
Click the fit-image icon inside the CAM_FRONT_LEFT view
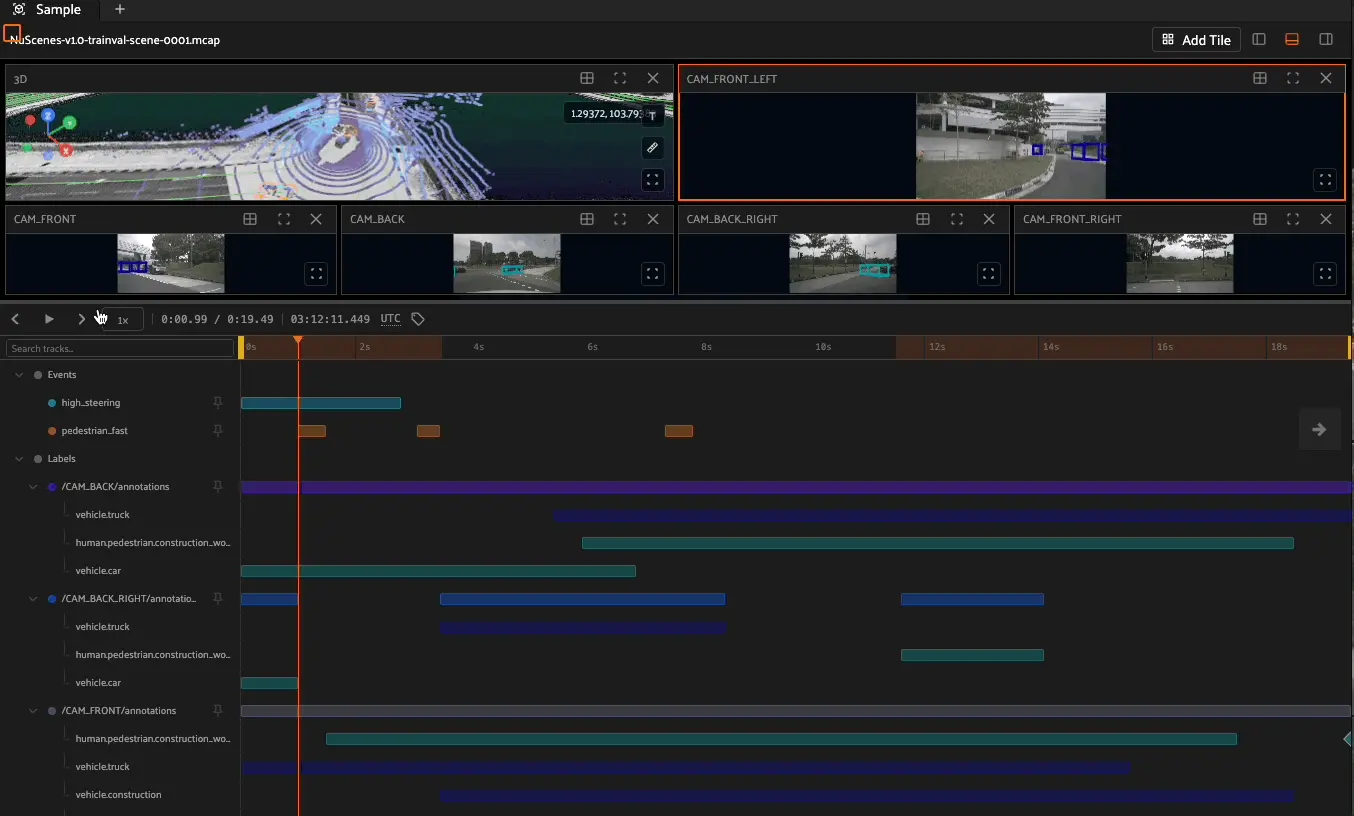click(x=1325, y=180)
